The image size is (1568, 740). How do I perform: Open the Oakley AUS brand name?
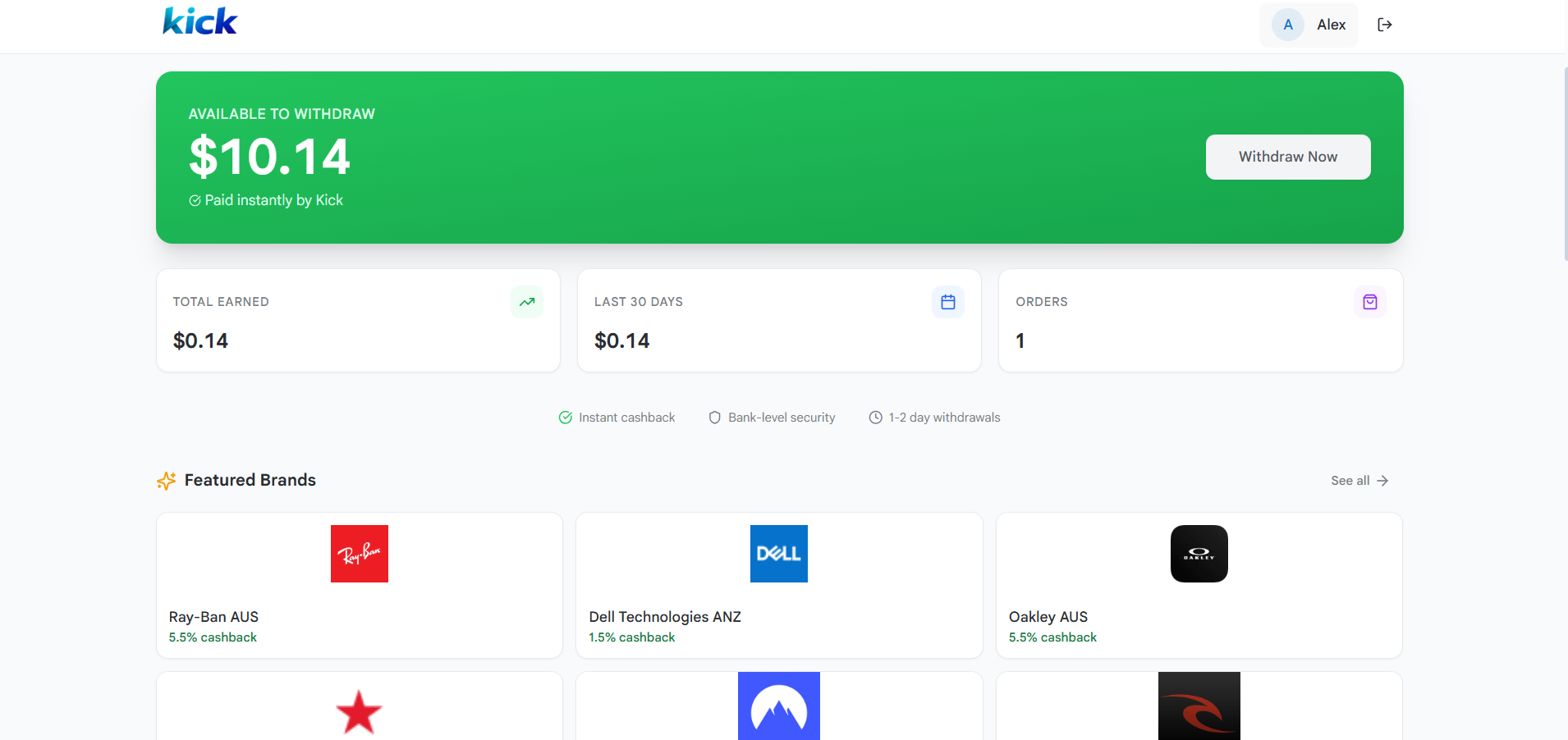(1048, 617)
